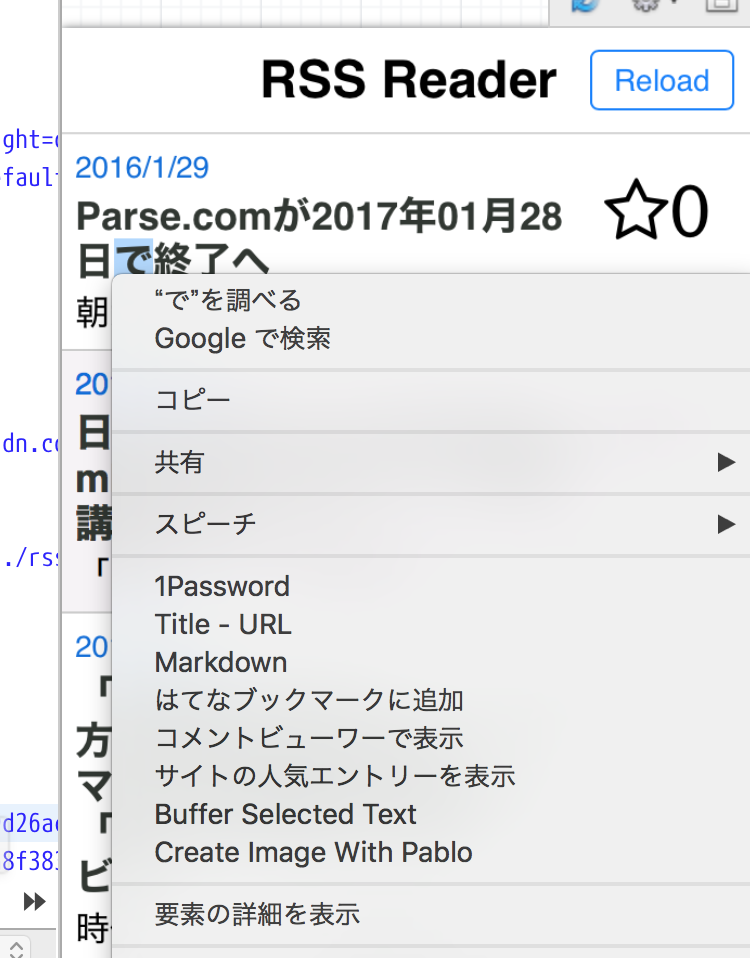The height and width of the screenshot is (958, 750).
Task: Choose Markdown from context menu
Action: click(x=221, y=663)
